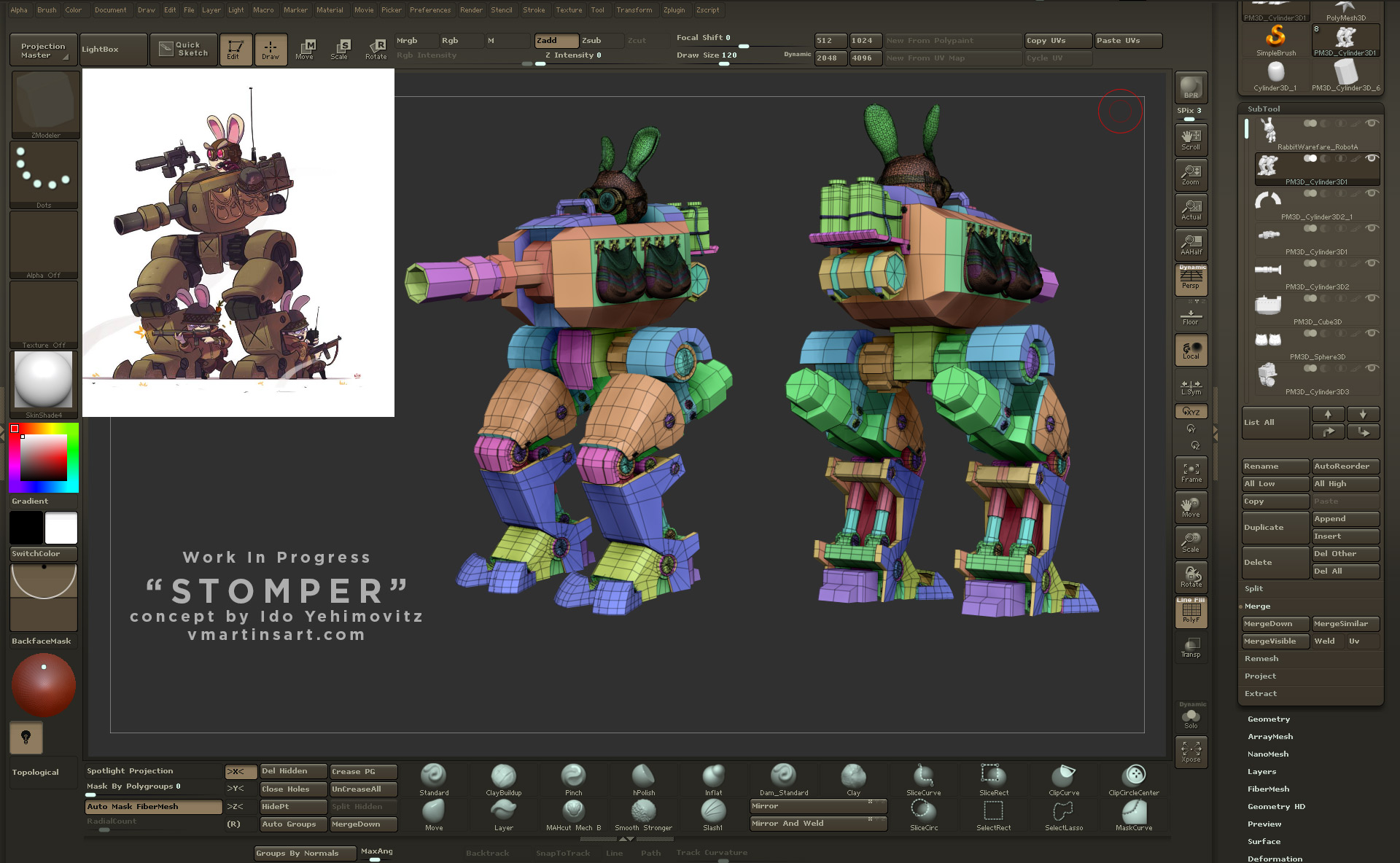Viewport: 1400px width, 863px height.
Task: Click the MergeDown subtool button
Action: click(x=1275, y=623)
